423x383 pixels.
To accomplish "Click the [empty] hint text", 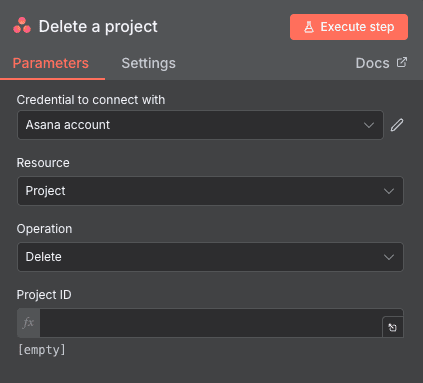I will (42, 350).
